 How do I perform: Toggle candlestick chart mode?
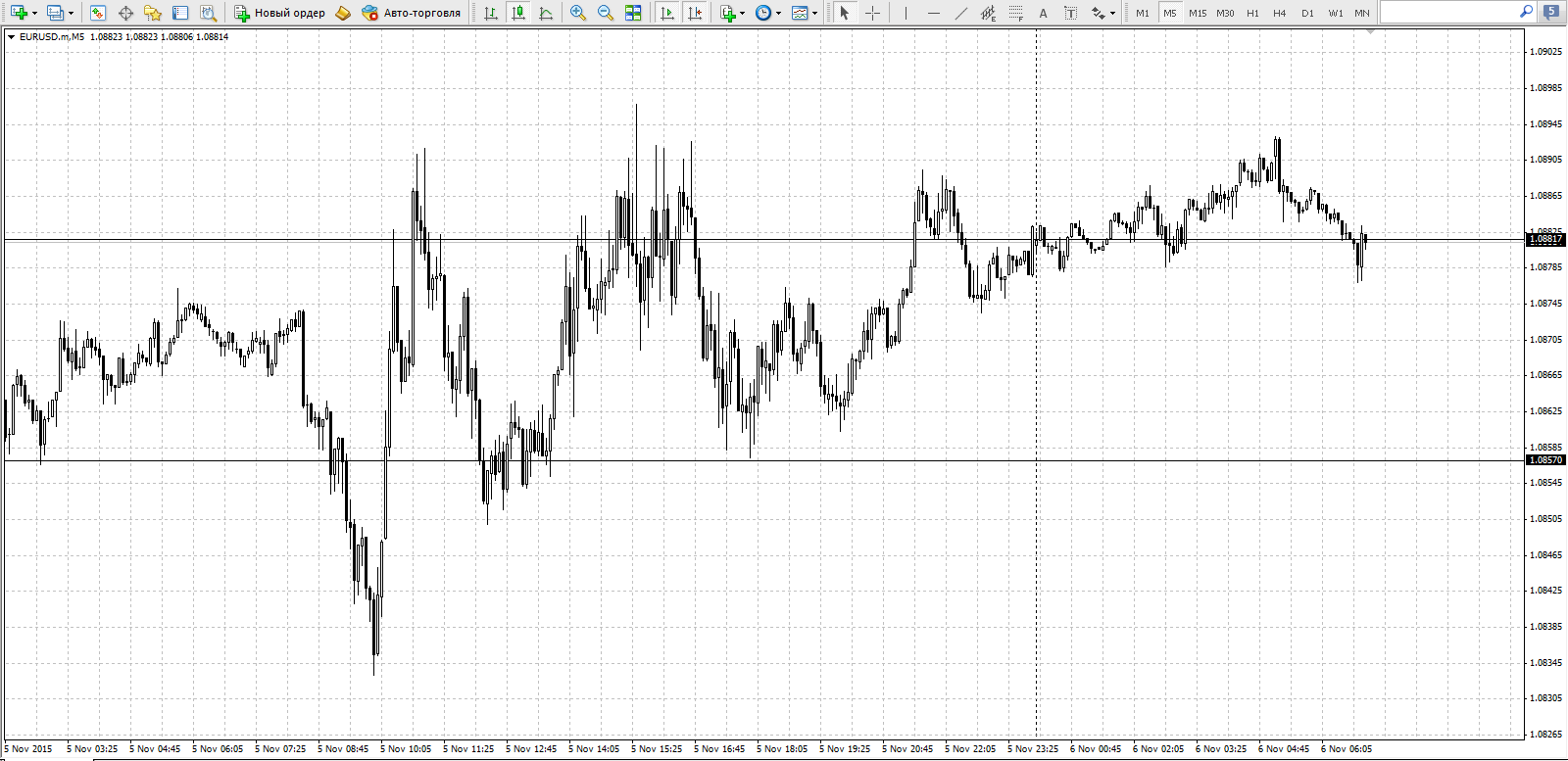(518, 13)
